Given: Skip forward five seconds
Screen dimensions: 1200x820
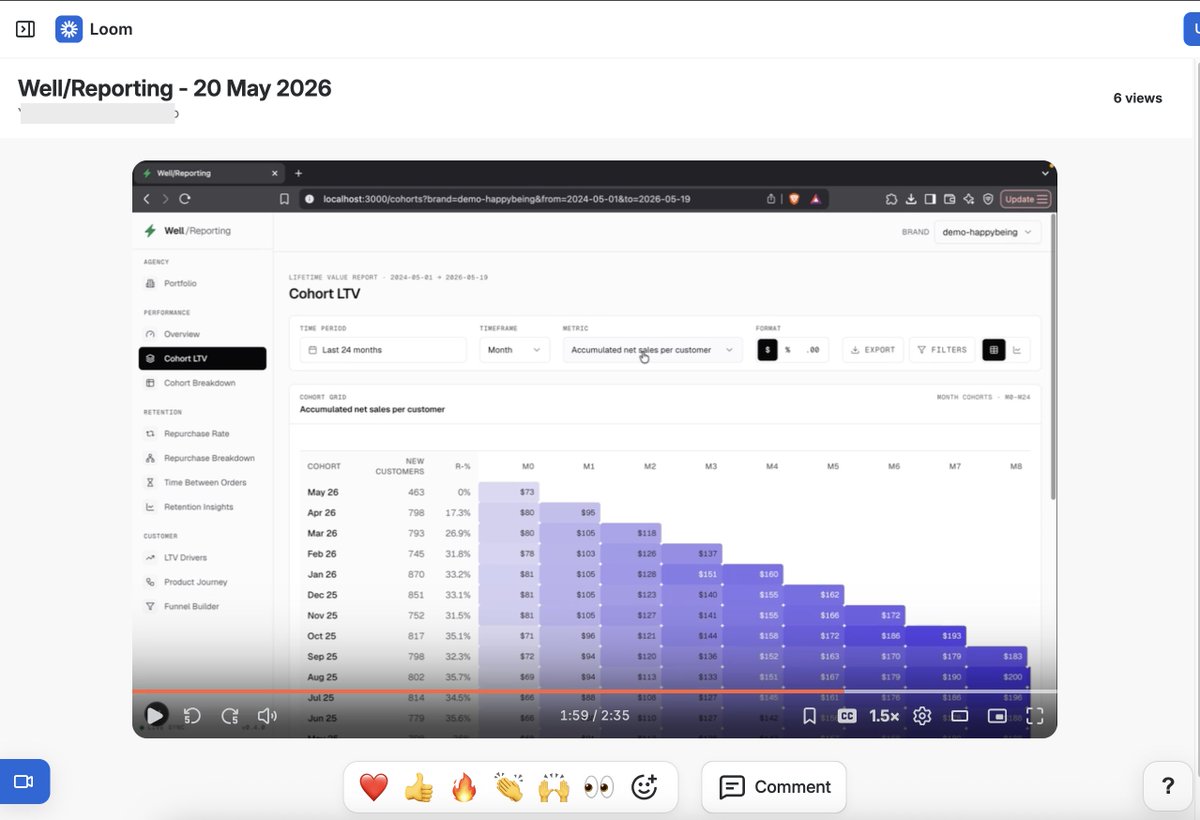Looking at the screenshot, I should click(230, 716).
